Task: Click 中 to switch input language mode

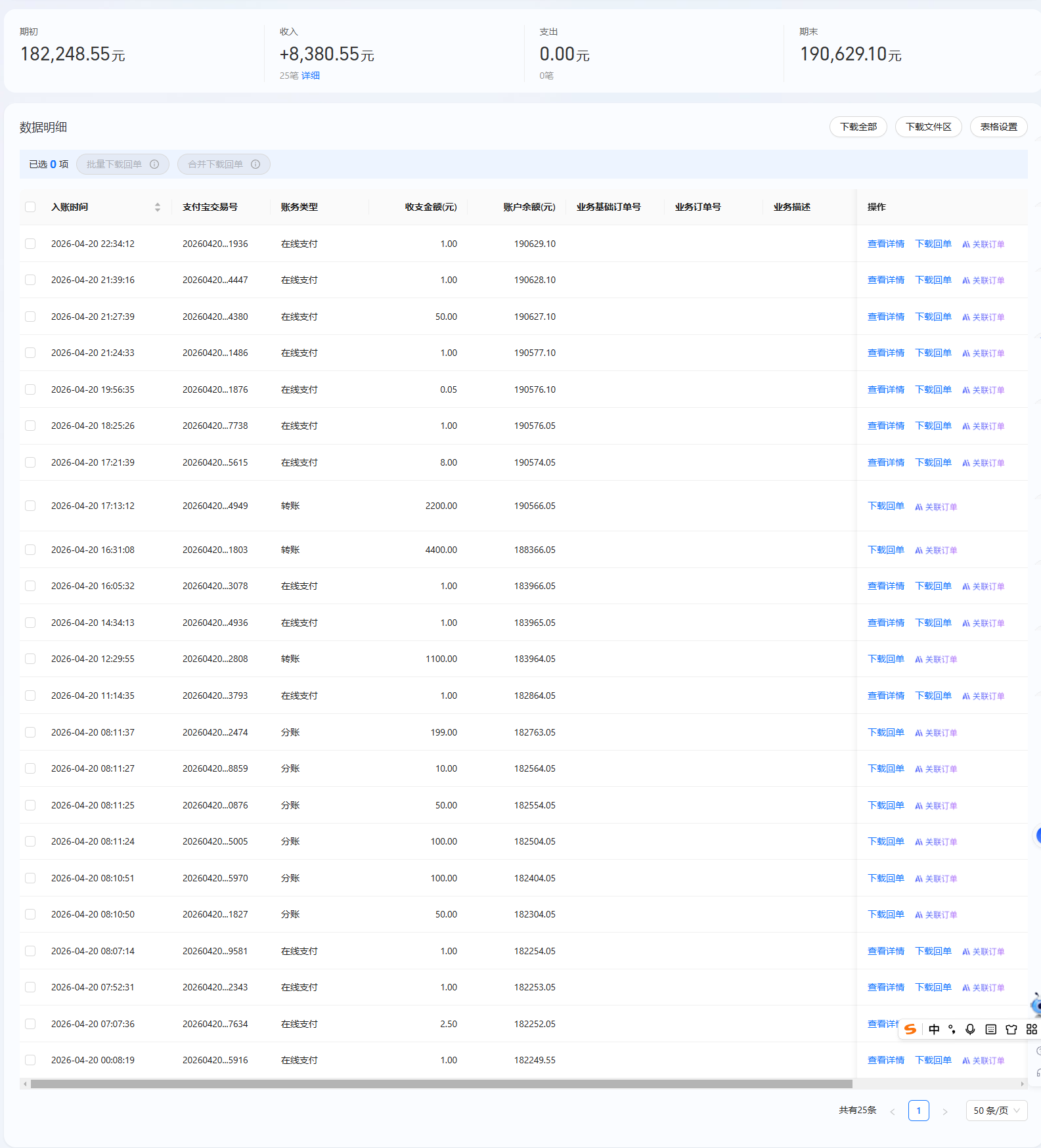Action: click(934, 1029)
